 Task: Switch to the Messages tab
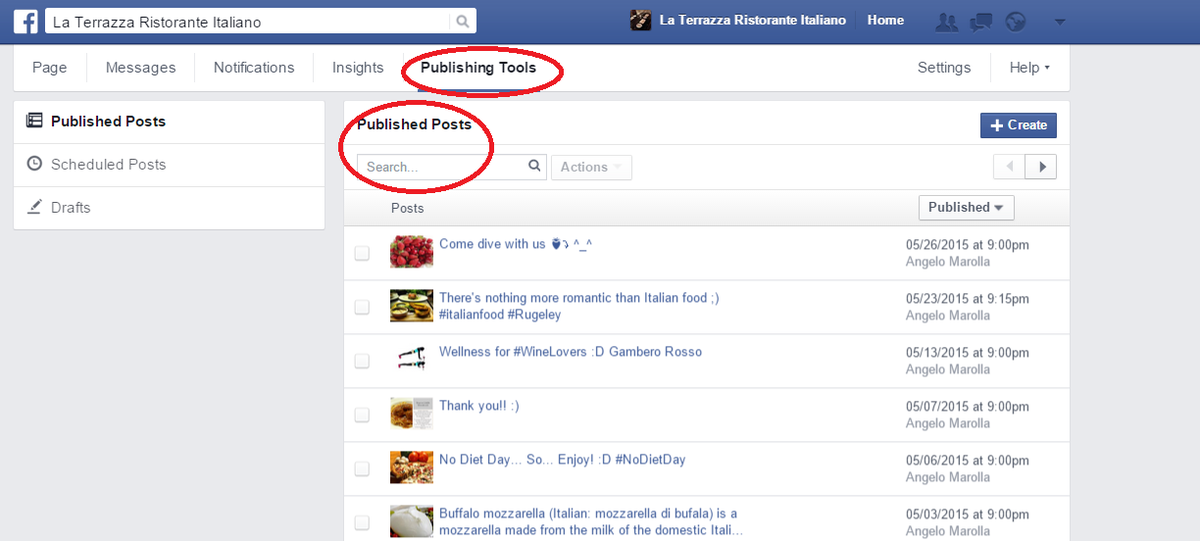pos(140,68)
